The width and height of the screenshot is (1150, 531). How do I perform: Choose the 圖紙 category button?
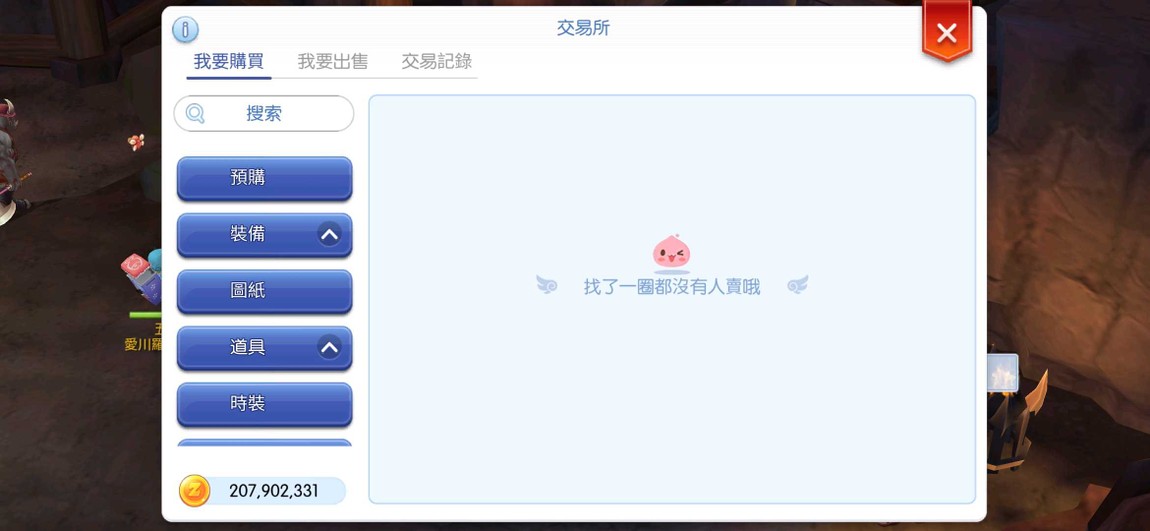265,291
